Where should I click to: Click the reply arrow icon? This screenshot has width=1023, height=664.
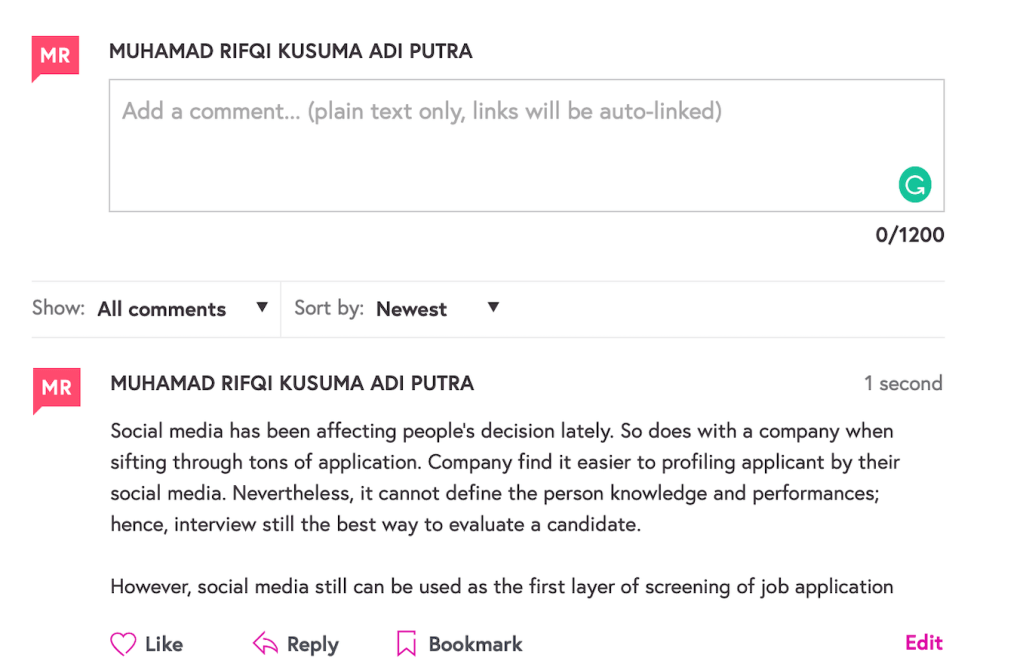pos(265,644)
